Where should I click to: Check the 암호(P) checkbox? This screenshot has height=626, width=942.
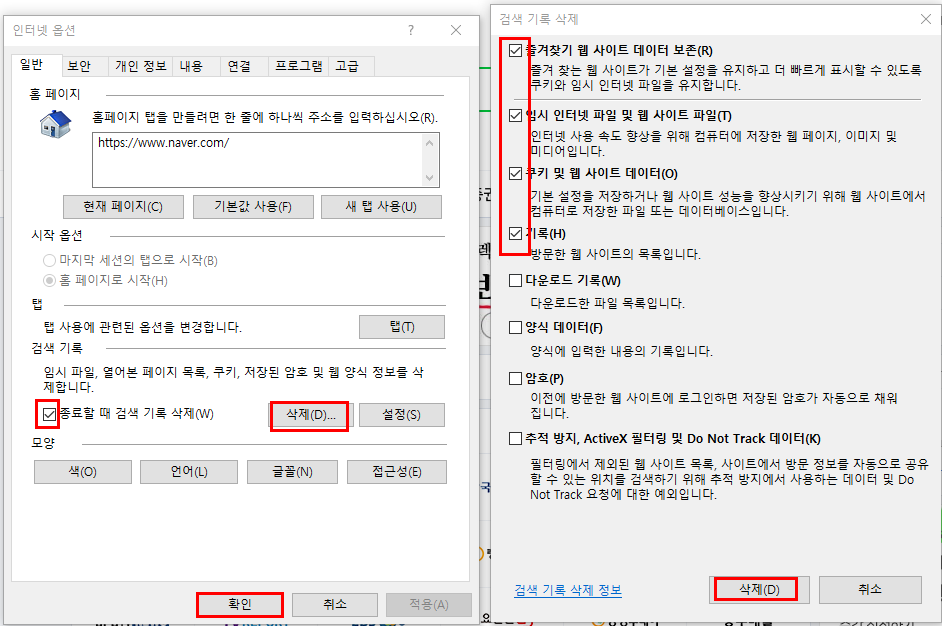tap(515, 378)
